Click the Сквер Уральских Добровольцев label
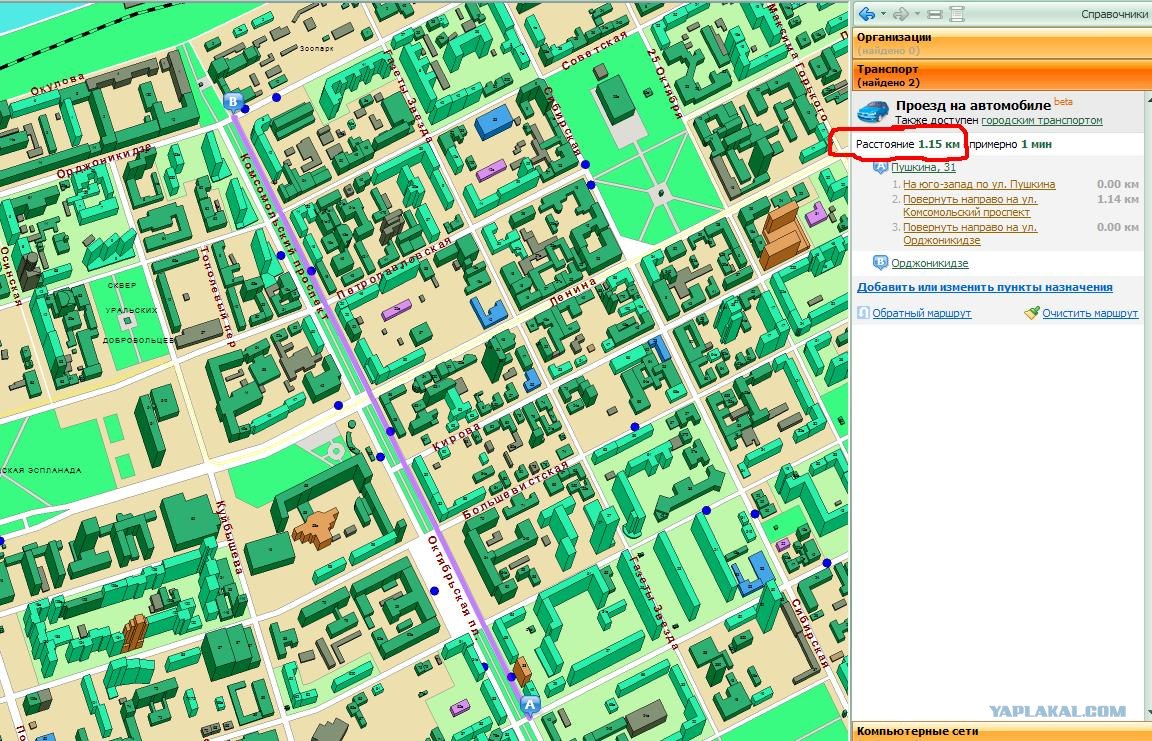 [x=137, y=312]
